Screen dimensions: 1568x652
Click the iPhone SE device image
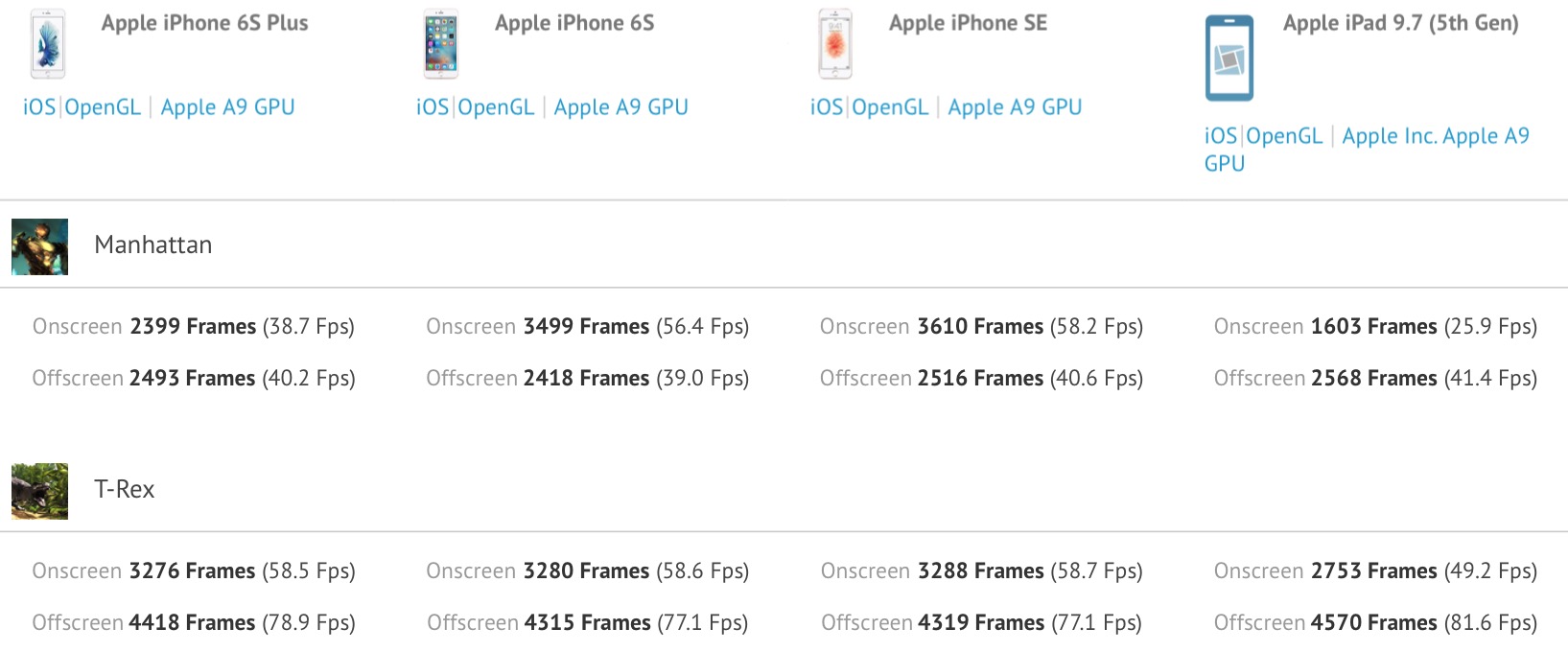pos(835,44)
